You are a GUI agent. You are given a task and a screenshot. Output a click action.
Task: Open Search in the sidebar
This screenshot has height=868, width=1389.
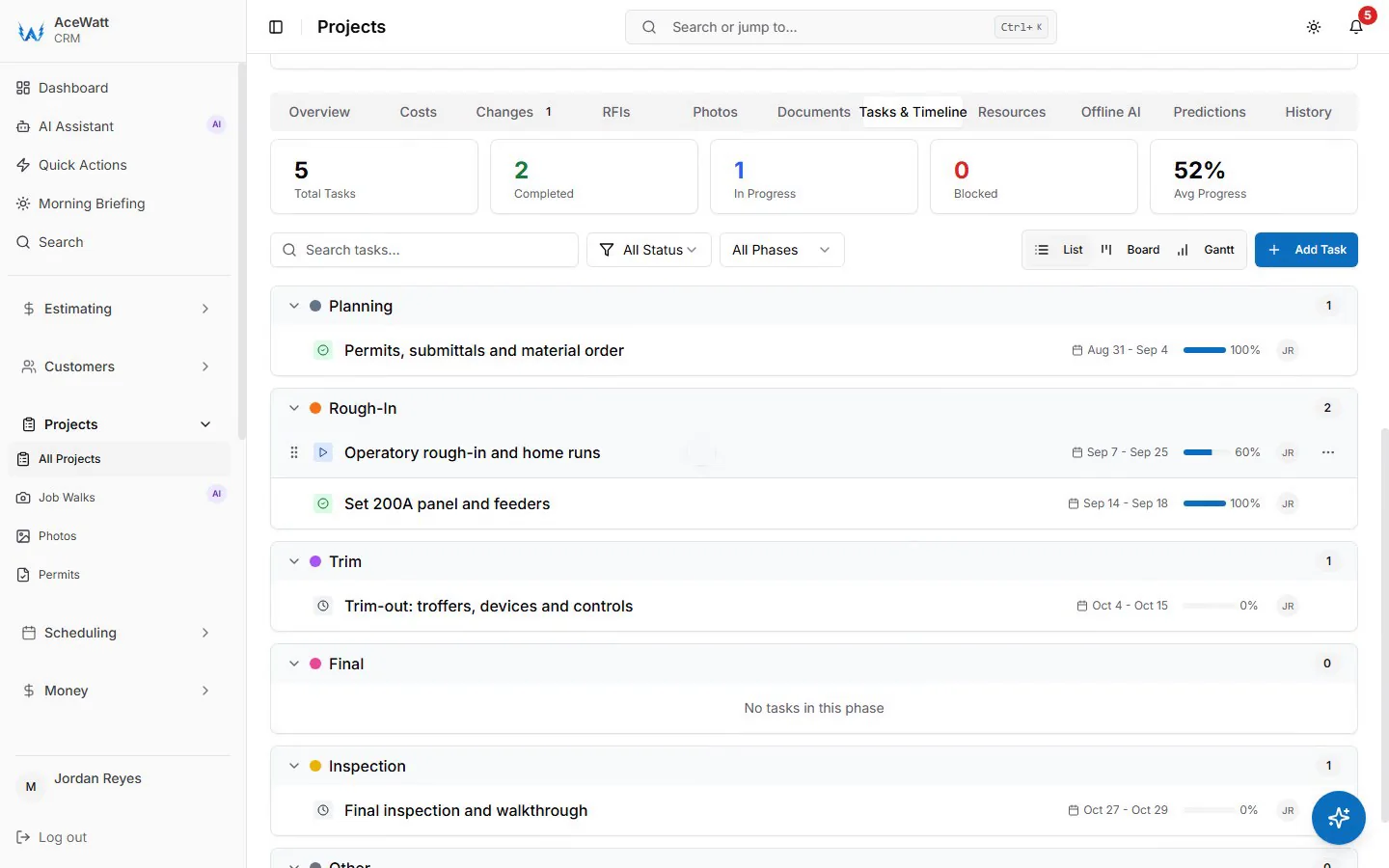[120, 242]
